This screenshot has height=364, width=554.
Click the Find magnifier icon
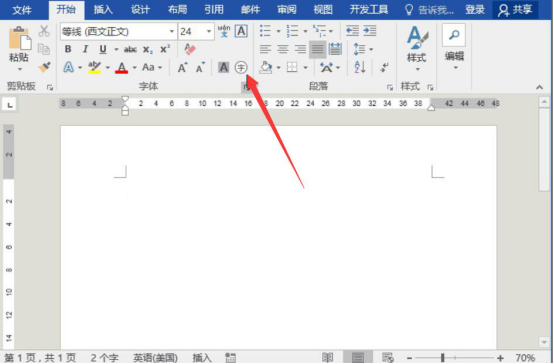(x=454, y=35)
